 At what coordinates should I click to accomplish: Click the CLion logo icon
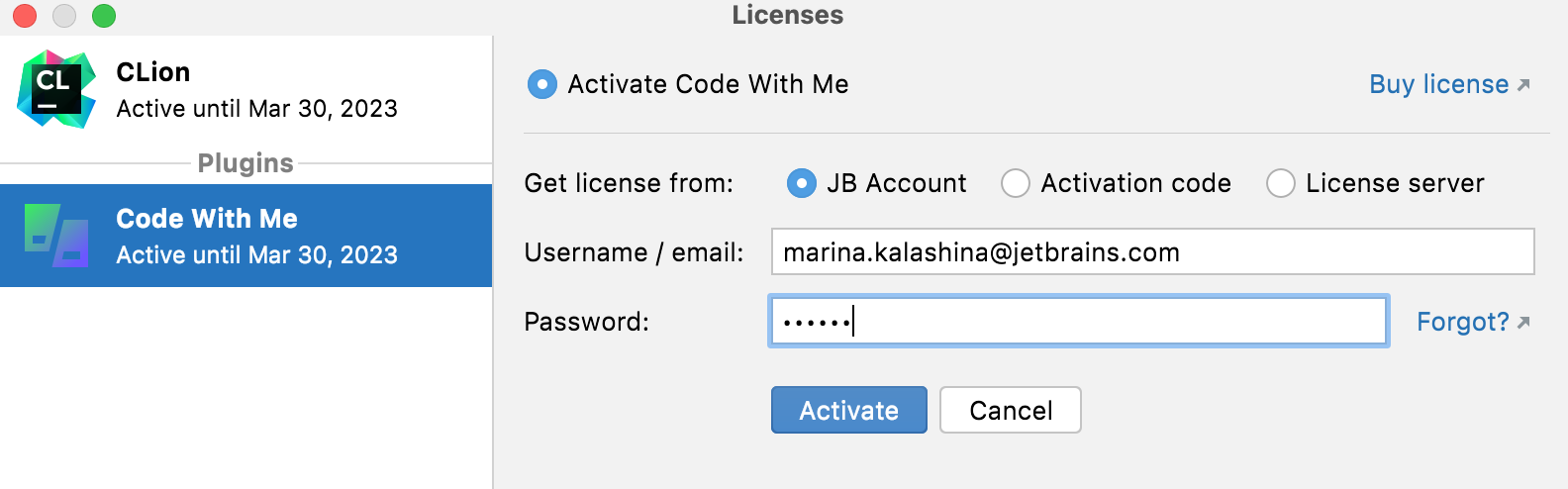[x=56, y=89]
